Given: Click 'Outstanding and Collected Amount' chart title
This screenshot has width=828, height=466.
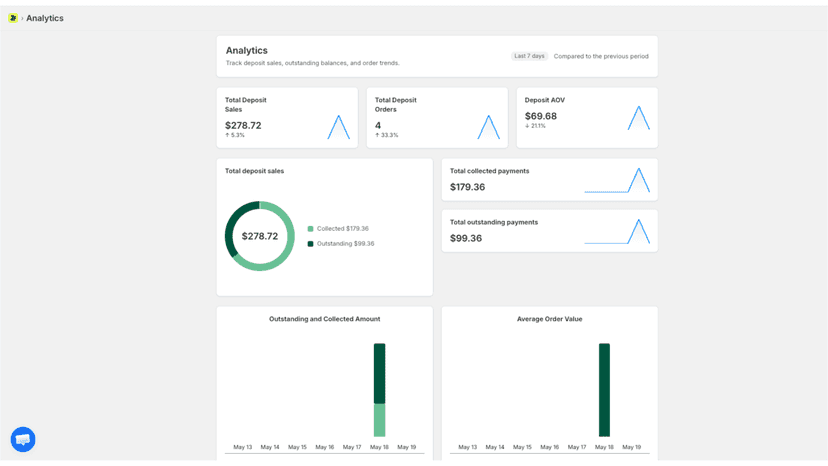Looking at the screenshot, I should 325,319.
